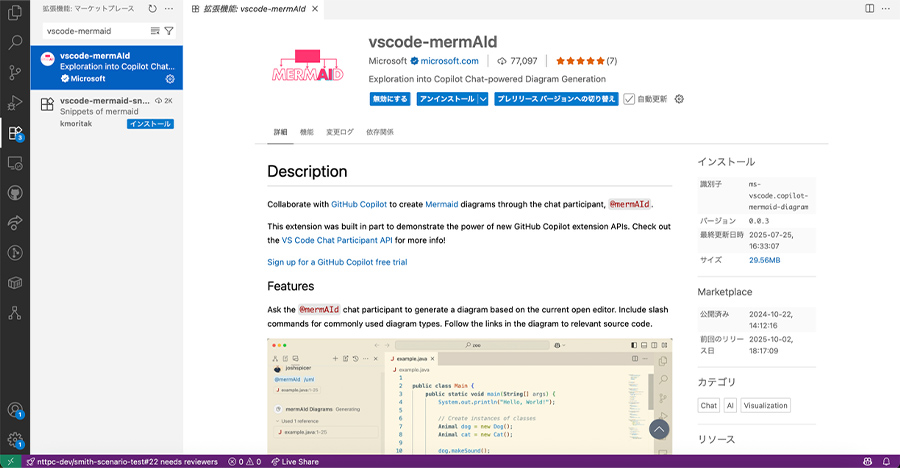
Task: Switch to the 依存関係 tab
Action: click(380, 132)
